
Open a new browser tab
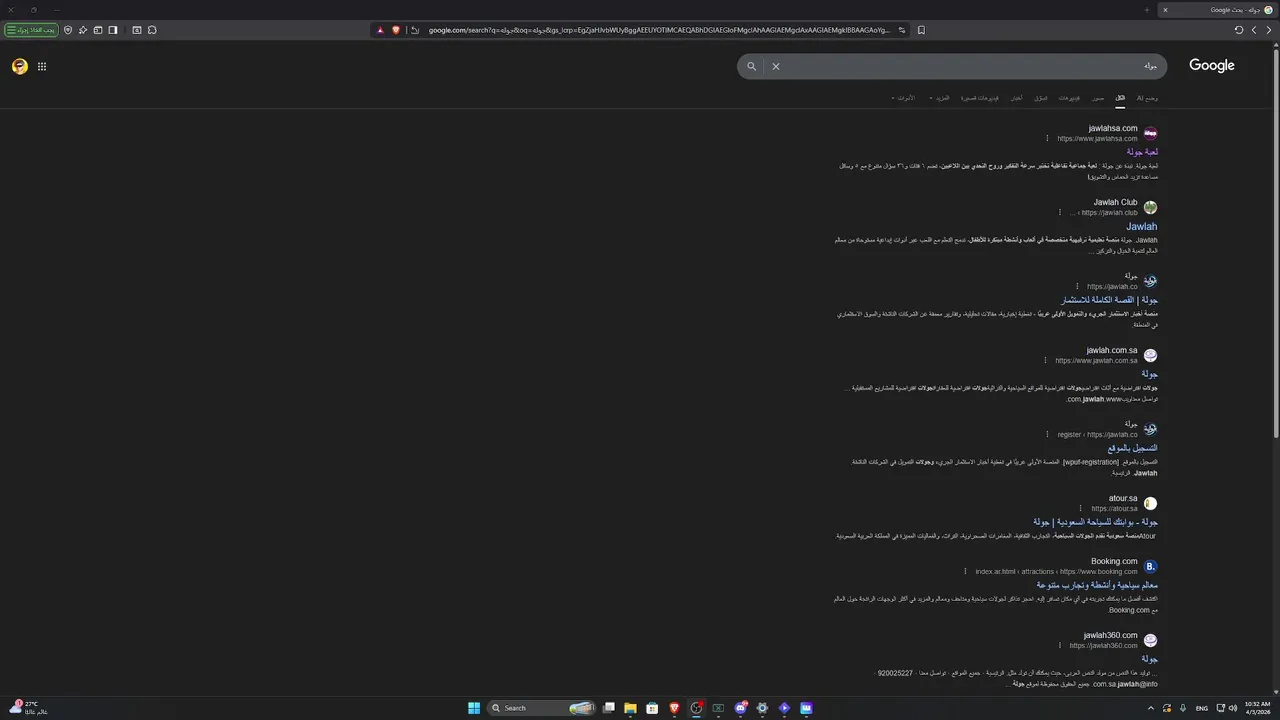click(x=1146, y=10)
